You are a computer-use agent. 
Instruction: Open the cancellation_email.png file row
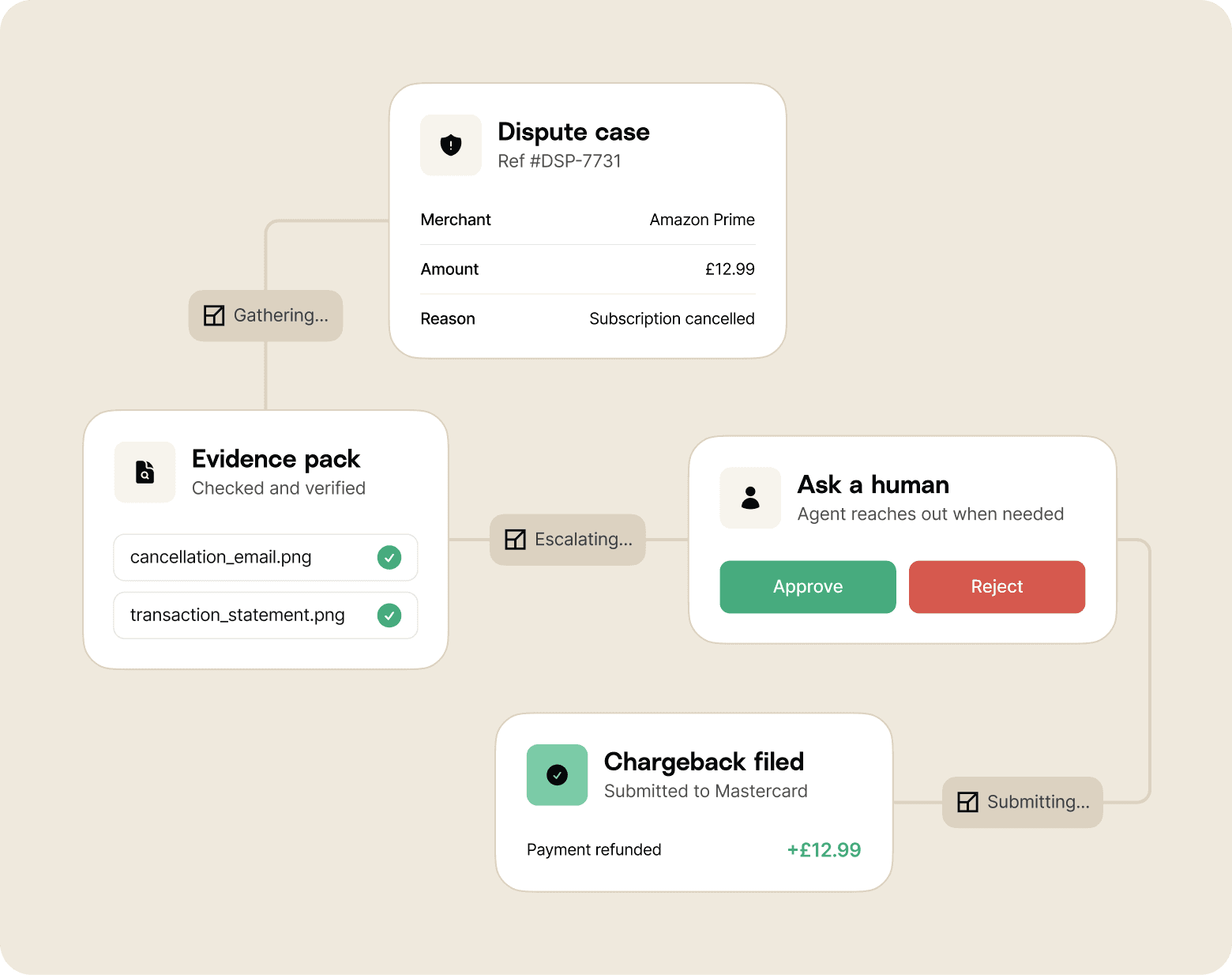pyautogui.click(x=265, y=558)
